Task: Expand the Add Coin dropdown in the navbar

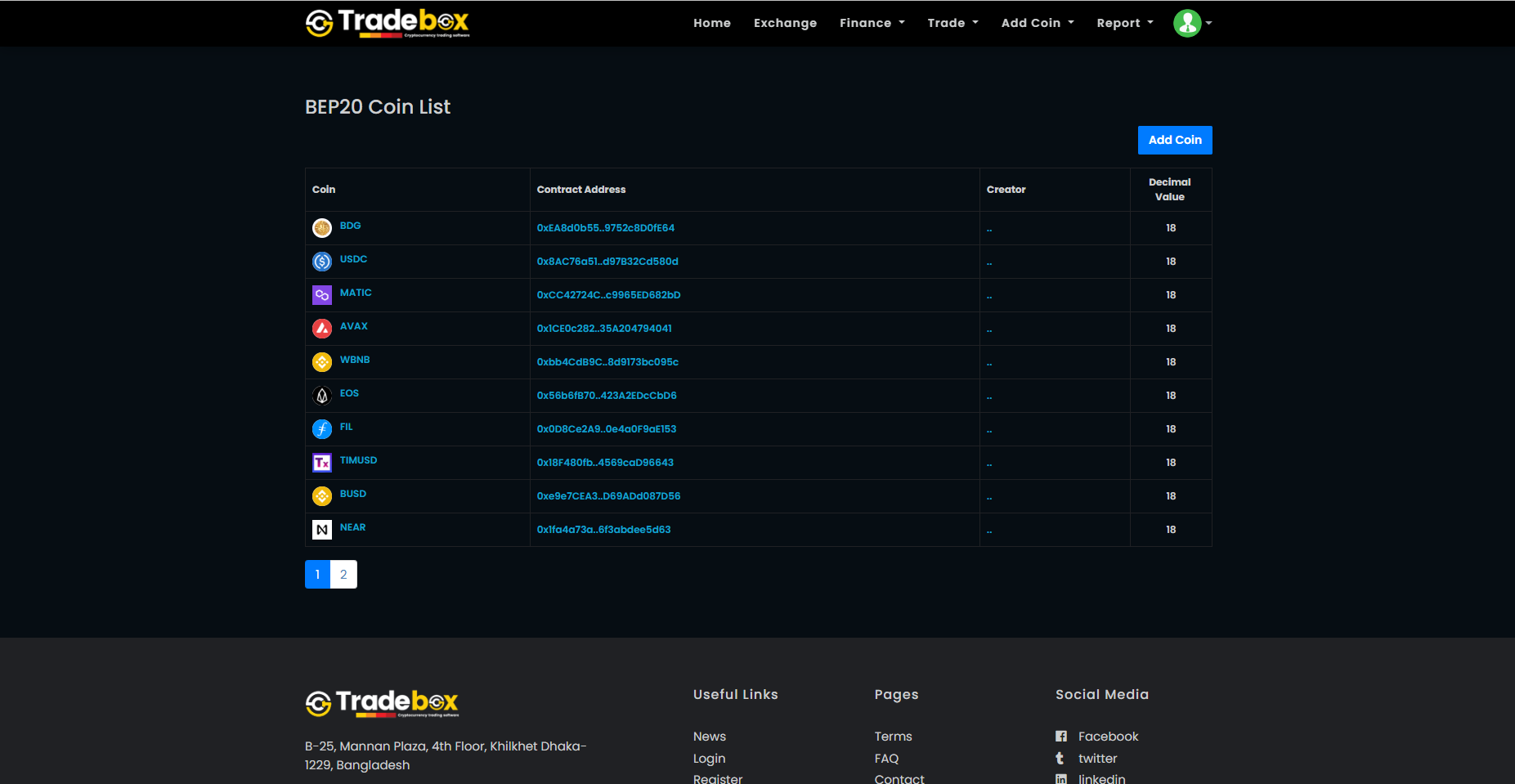Action: [x=1038, y=23]
